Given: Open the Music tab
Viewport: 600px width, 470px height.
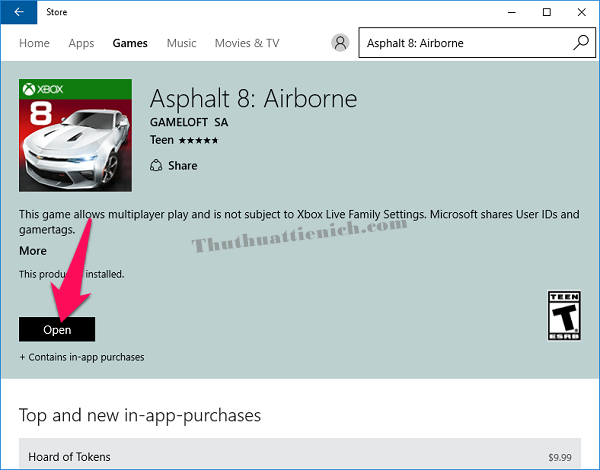Looking at the screenshot, I should point(181,43).
